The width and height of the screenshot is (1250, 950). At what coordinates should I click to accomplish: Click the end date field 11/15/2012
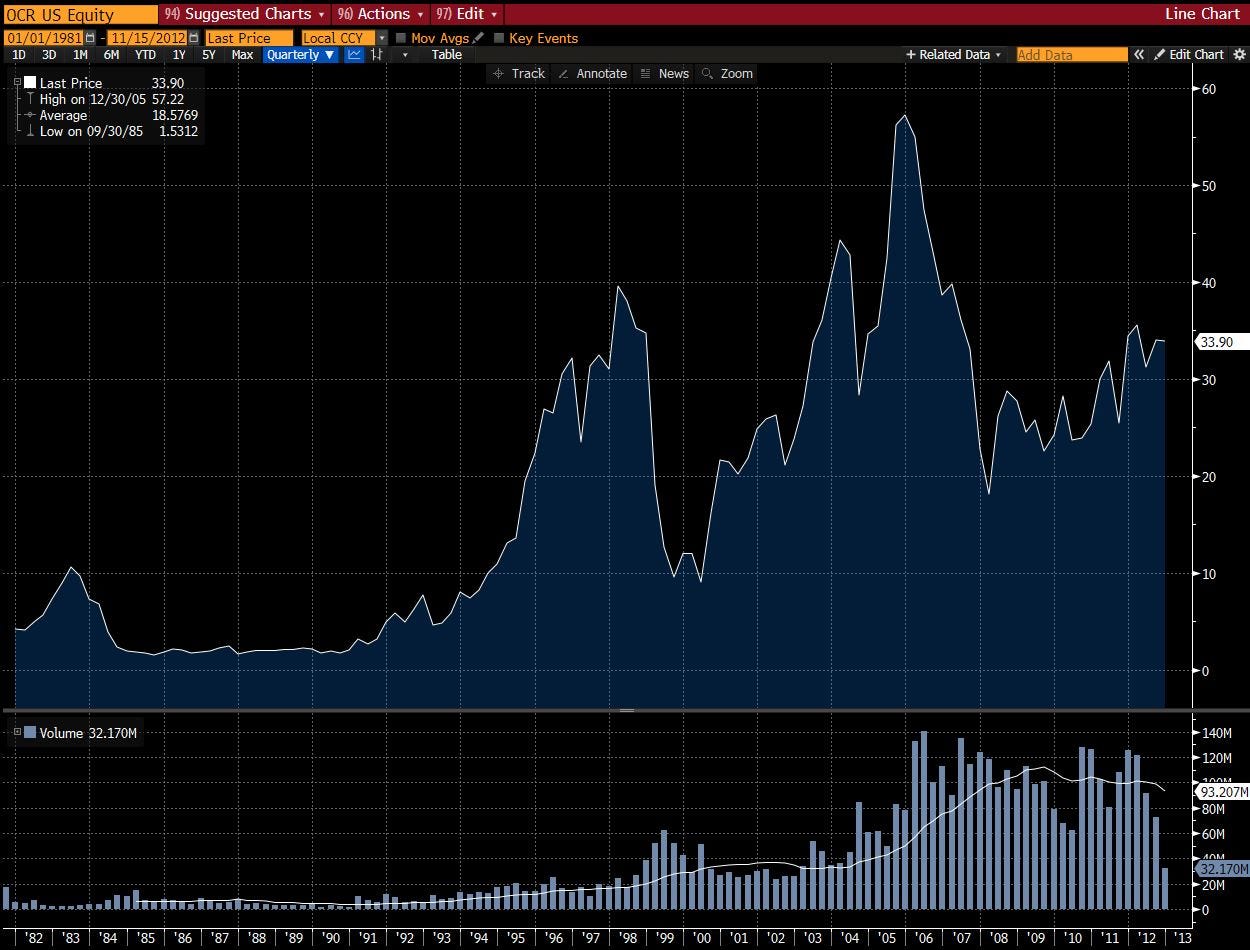point(147,38)
